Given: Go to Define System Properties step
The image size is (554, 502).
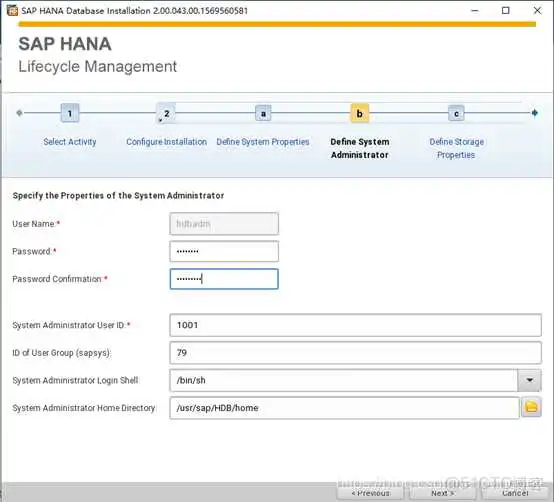Looking at the screenshot, I should [x=263, y=142].
